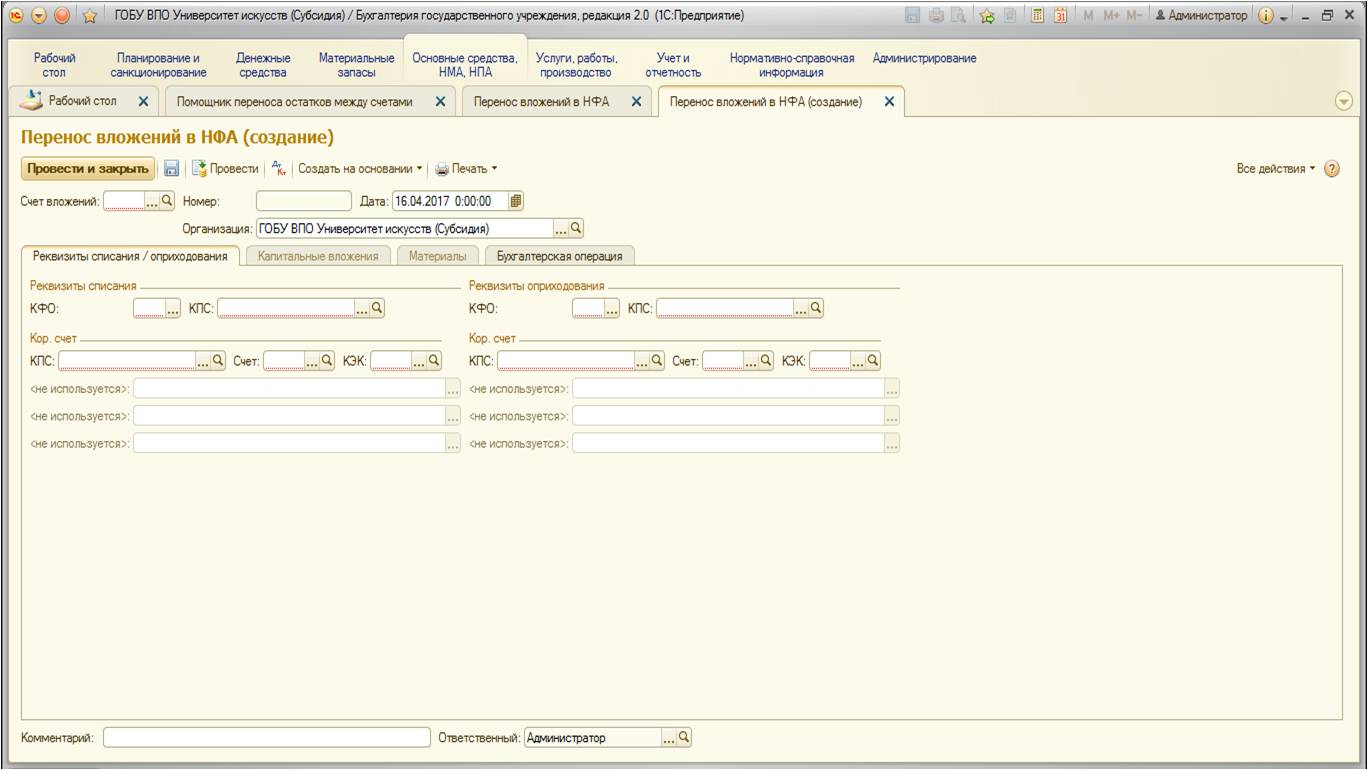Click the info icon in the title bar

click(1264, 16)
